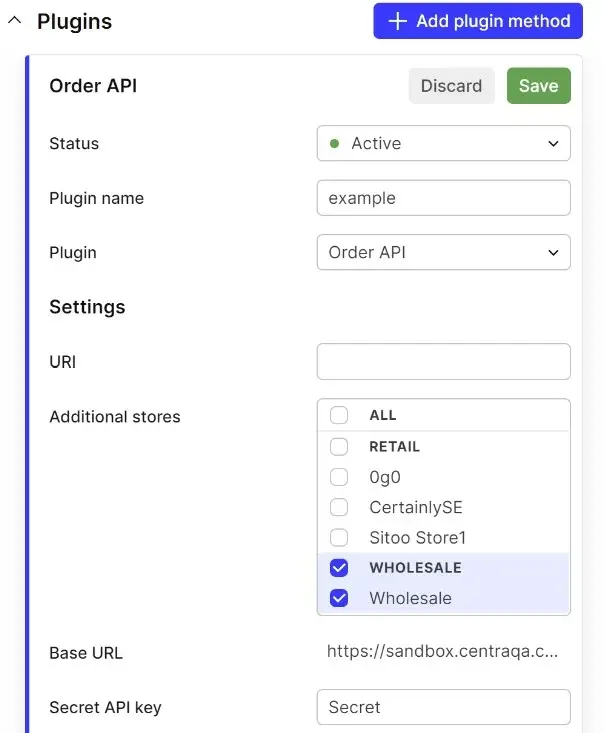Click the Base URL sandbox link text
Image resolution: width=604 pixels, height=733 pixels.
point(442,651)
